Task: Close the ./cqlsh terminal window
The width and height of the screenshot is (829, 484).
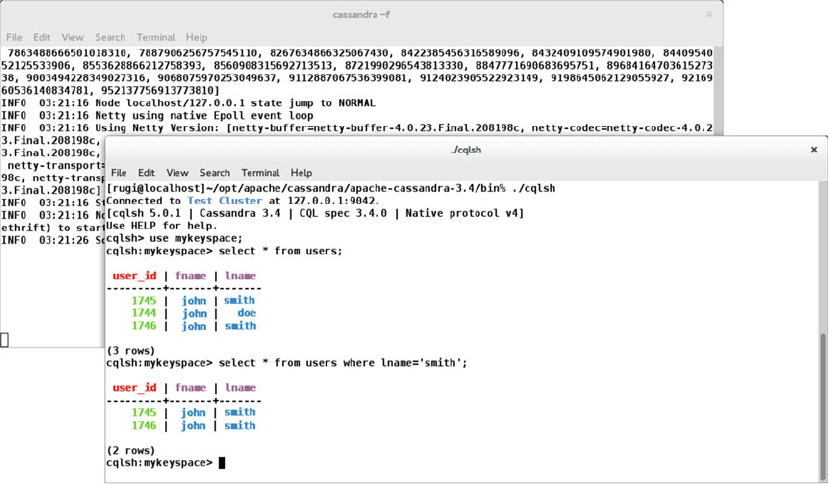Action: coord(814,150)
